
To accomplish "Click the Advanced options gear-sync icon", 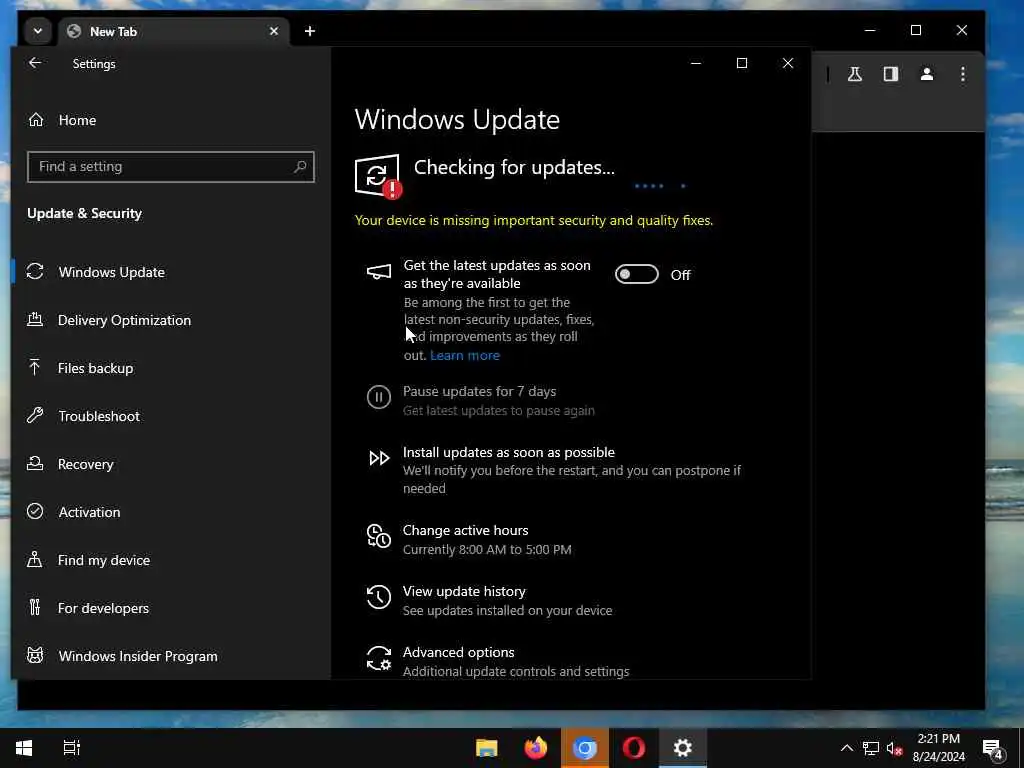I will click(x=379, y=658).
